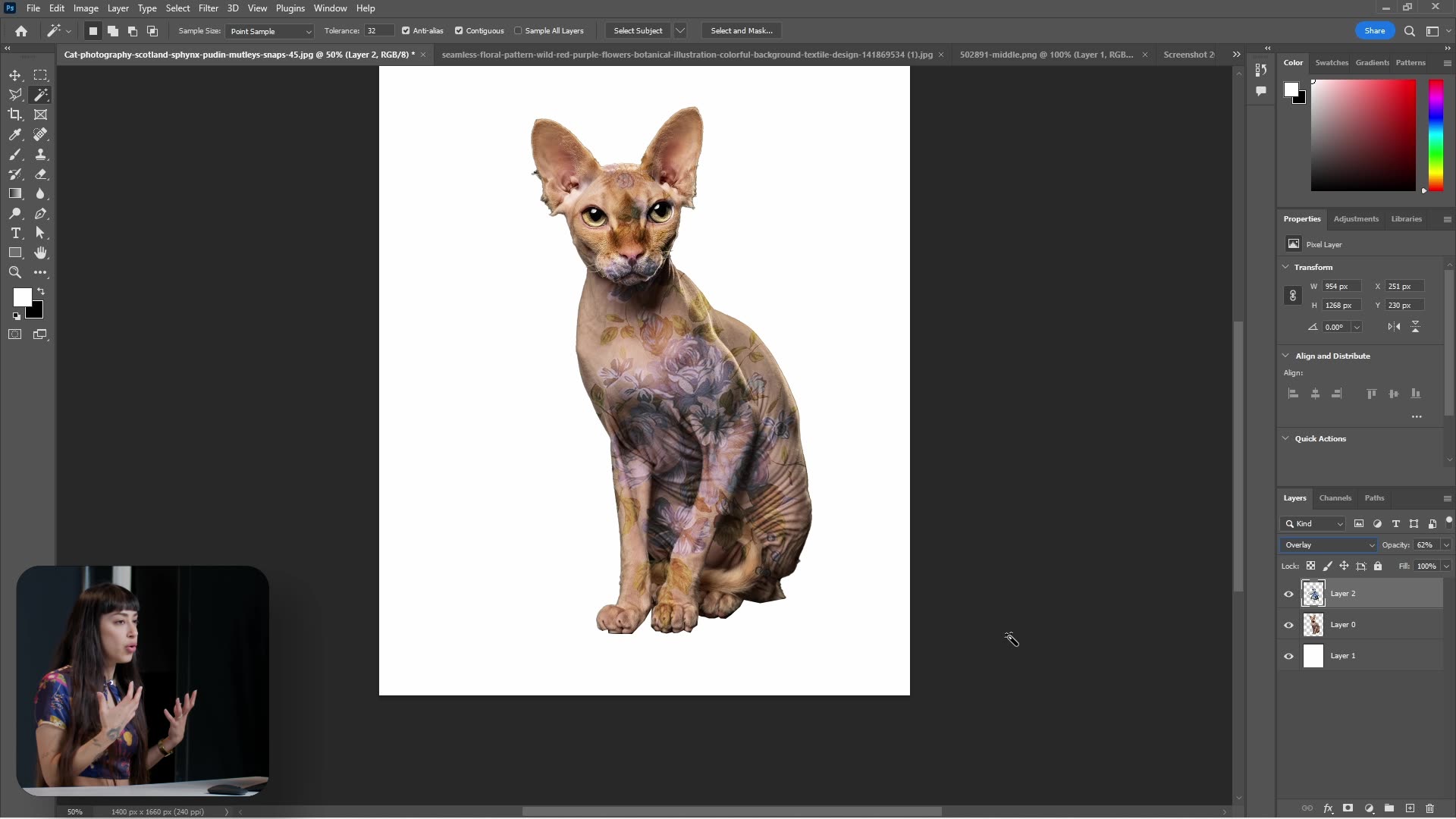The width and height of the screenshot is (1456, 819).
Task: Click the Share button
Action: 1374,31
